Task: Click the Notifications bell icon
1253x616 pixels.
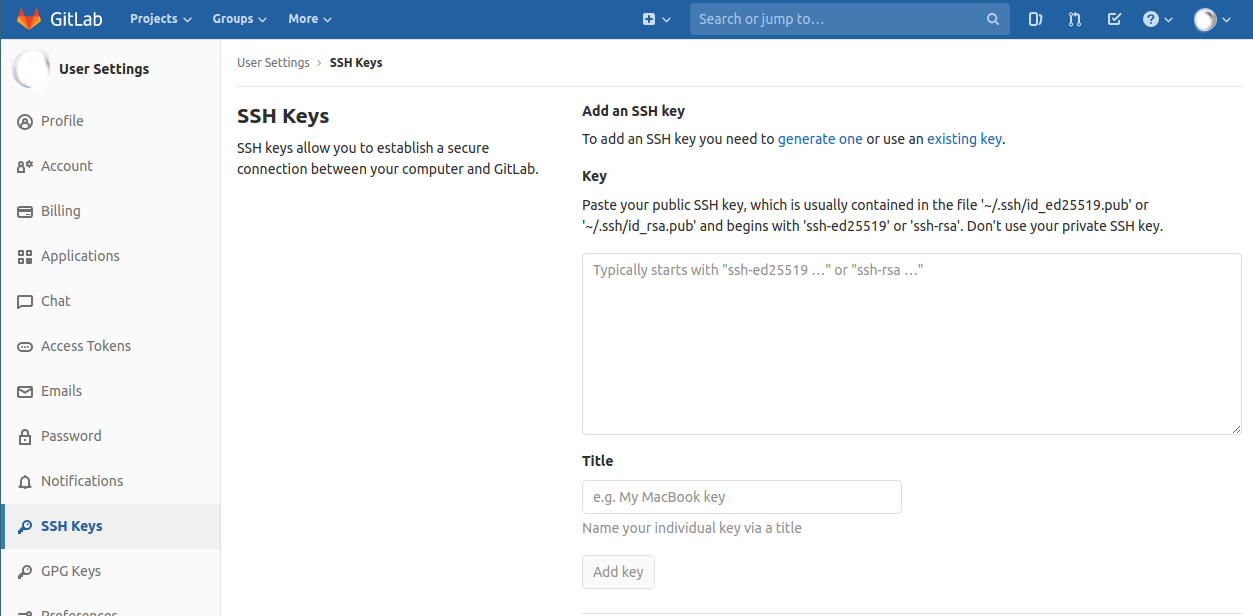Action: point(25,482)
